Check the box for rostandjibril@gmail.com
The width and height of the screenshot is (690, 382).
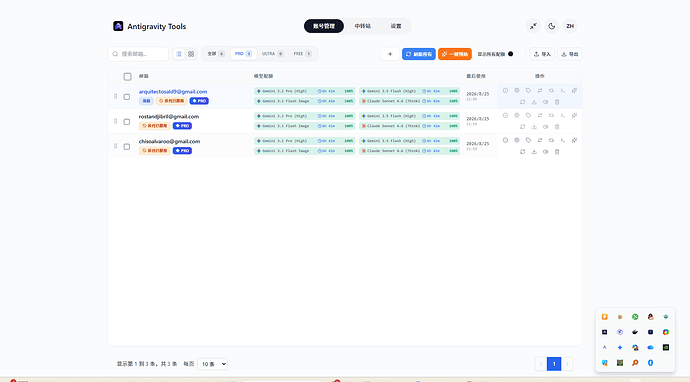pyautogui.click(x=127, y=121)
